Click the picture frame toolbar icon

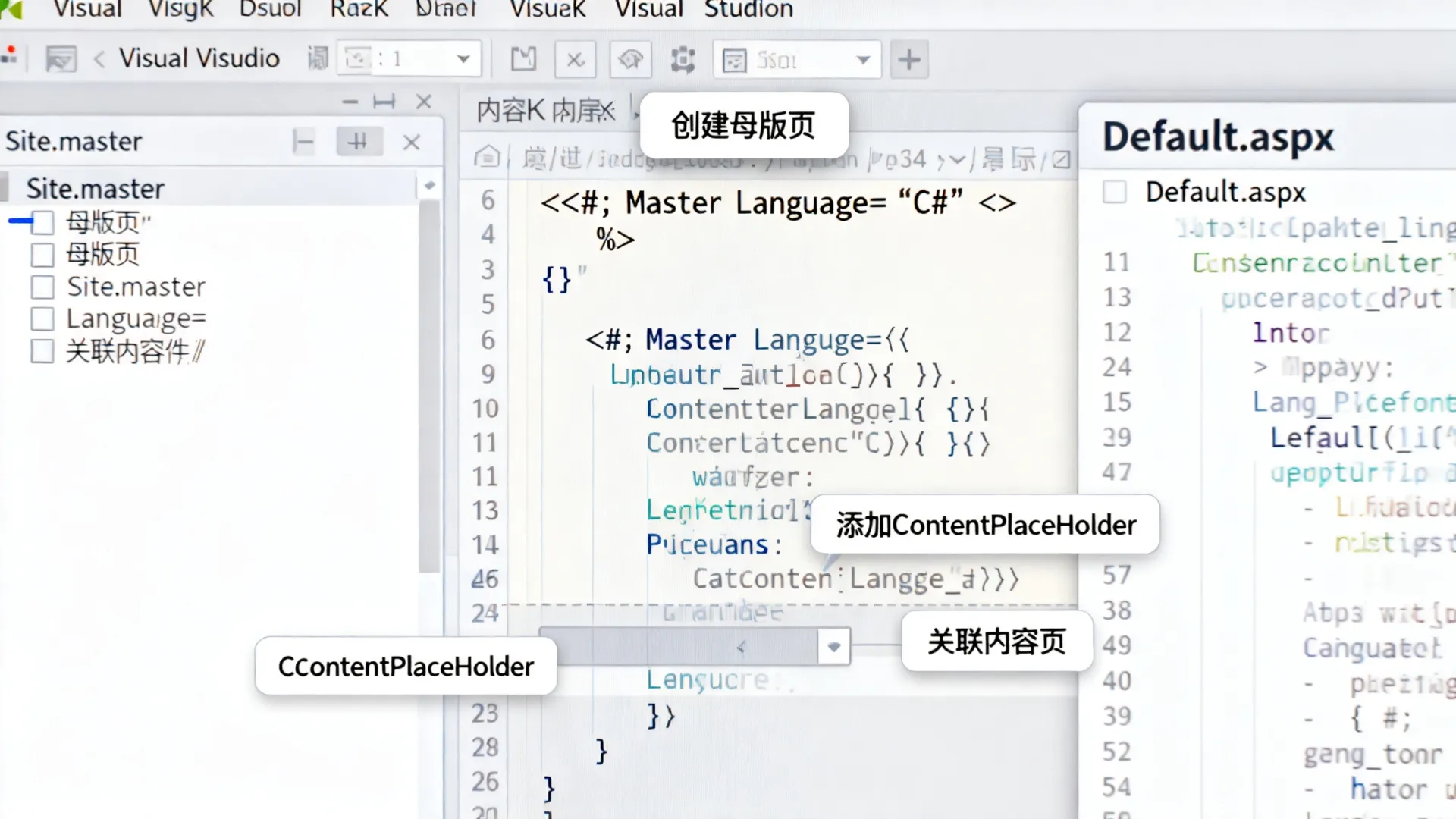pyautogui.click(x=61, y=59)
